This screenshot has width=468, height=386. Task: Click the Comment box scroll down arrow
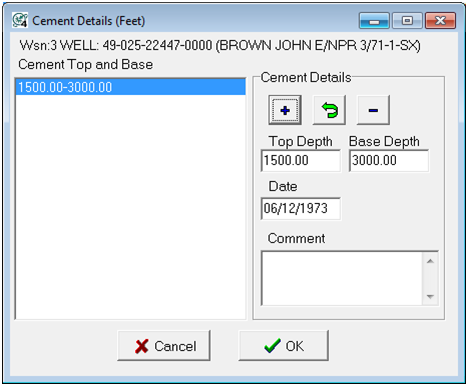pos(430,296)
